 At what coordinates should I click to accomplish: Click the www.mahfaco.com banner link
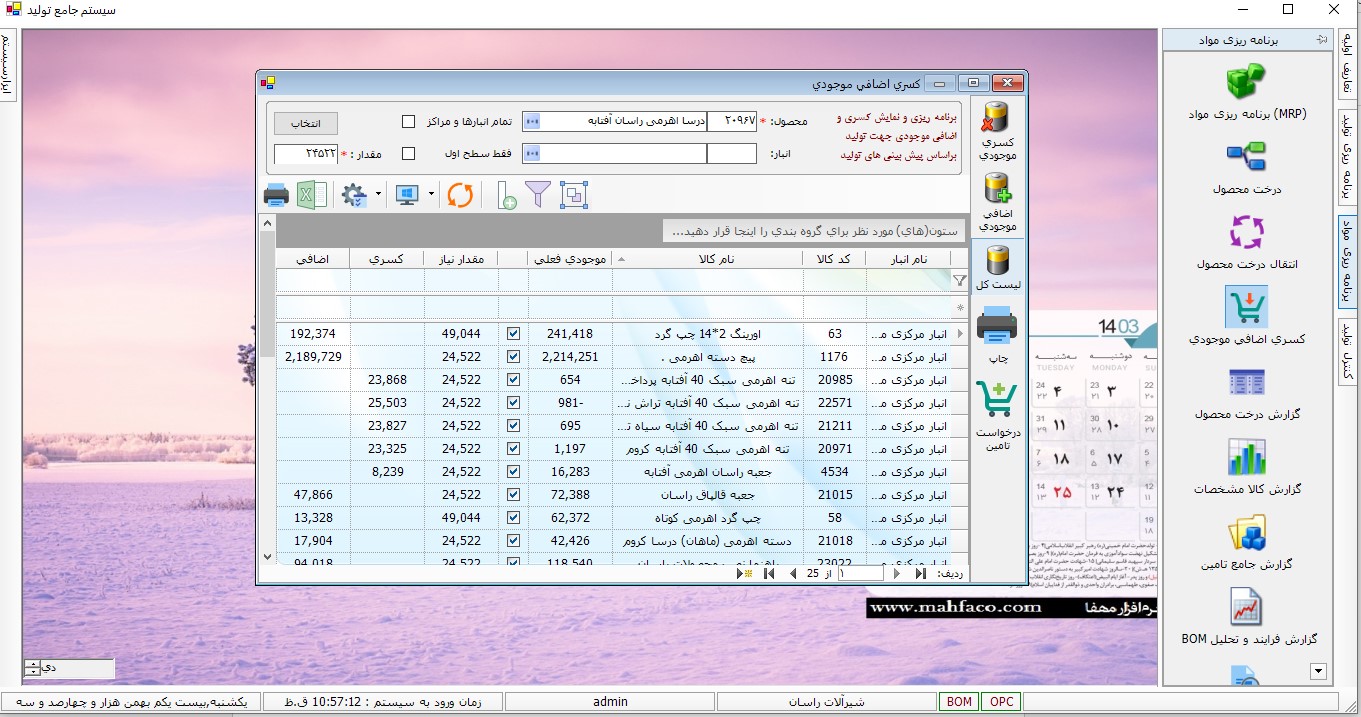coord(954,607)
